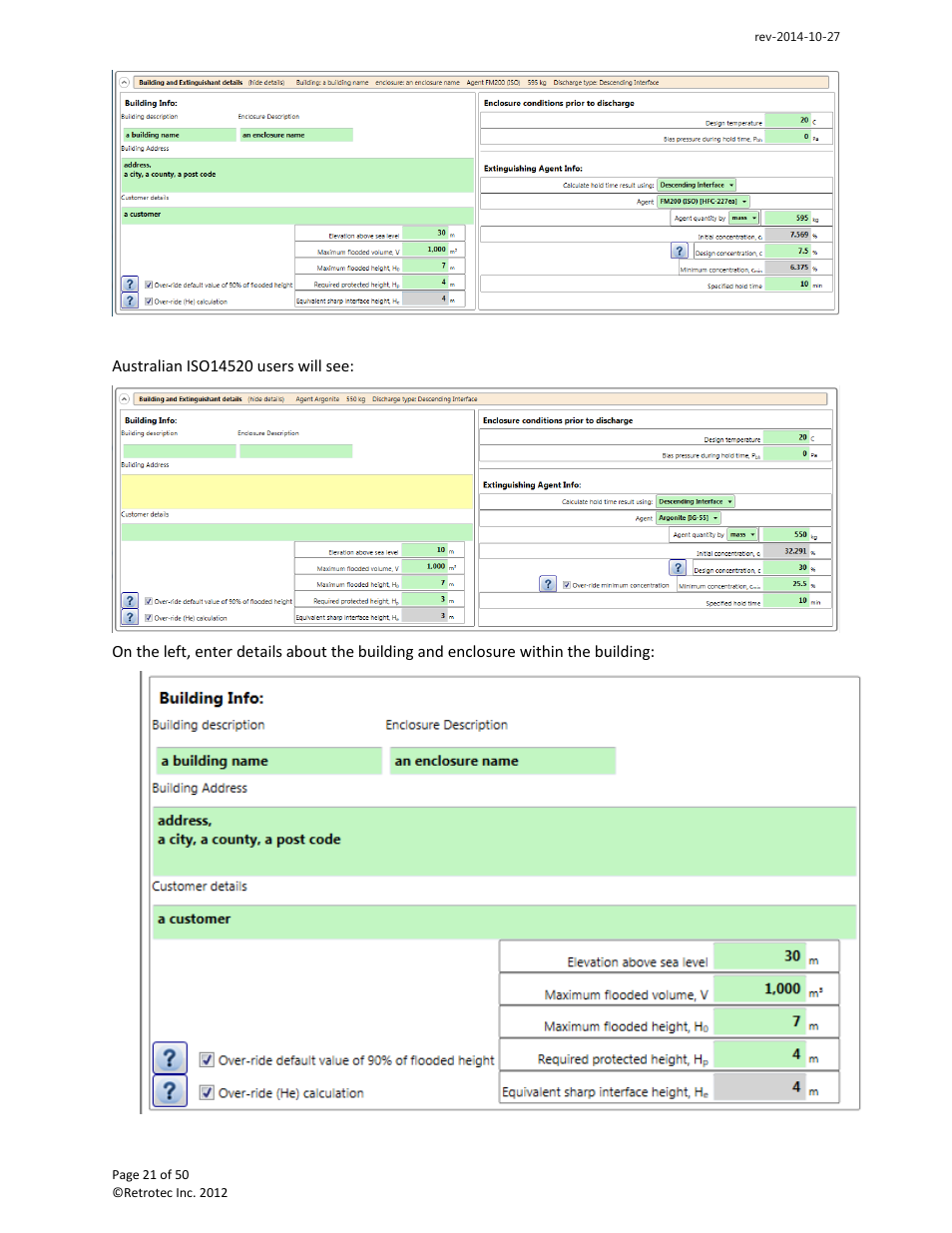The image size is (952, 1233).
Task: Toggle Over-ride (He) calculation checkbox, FM200 screenshot
Action: (149, 302)
